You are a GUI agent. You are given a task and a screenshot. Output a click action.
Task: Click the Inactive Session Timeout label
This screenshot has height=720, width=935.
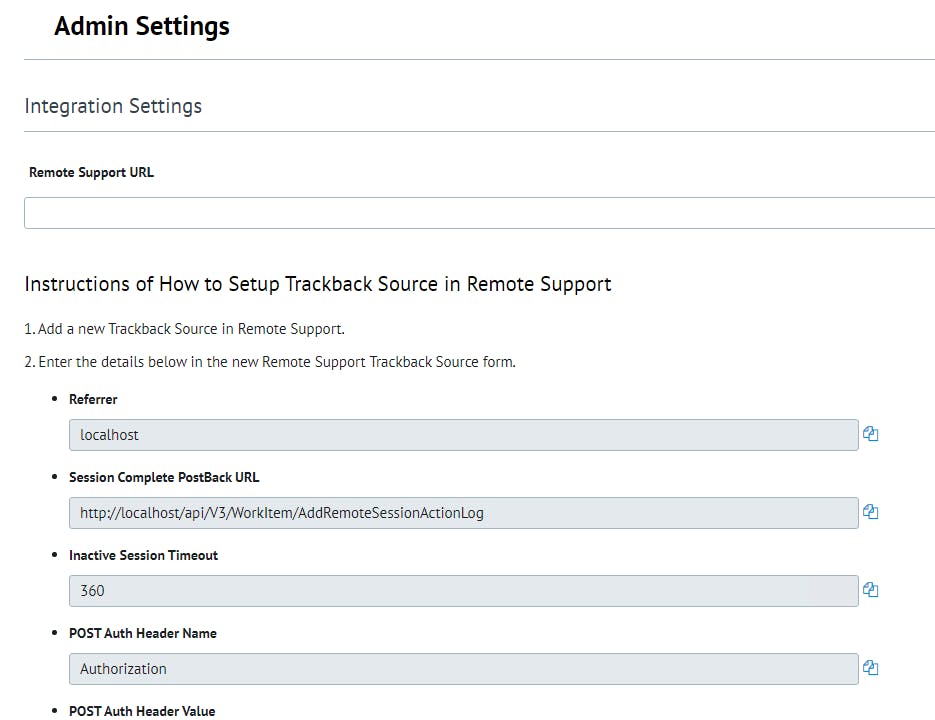tap(143, 555)
